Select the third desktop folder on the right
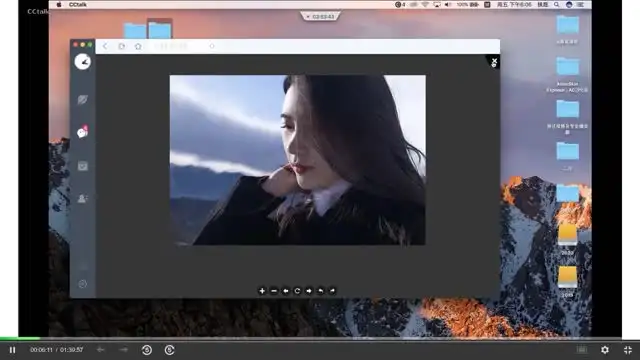Viewport: 640px width, 360px height. 567,109
